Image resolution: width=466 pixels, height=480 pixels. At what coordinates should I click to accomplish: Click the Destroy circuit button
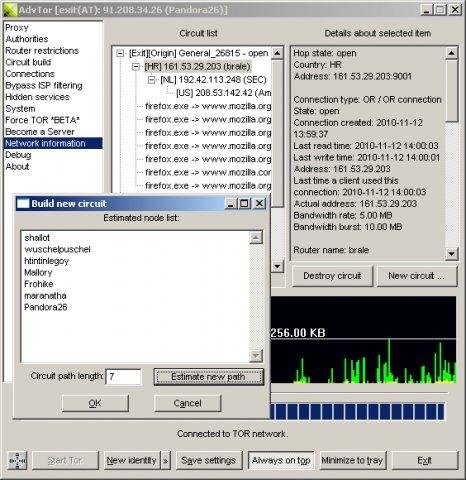(x=332, y=276)
